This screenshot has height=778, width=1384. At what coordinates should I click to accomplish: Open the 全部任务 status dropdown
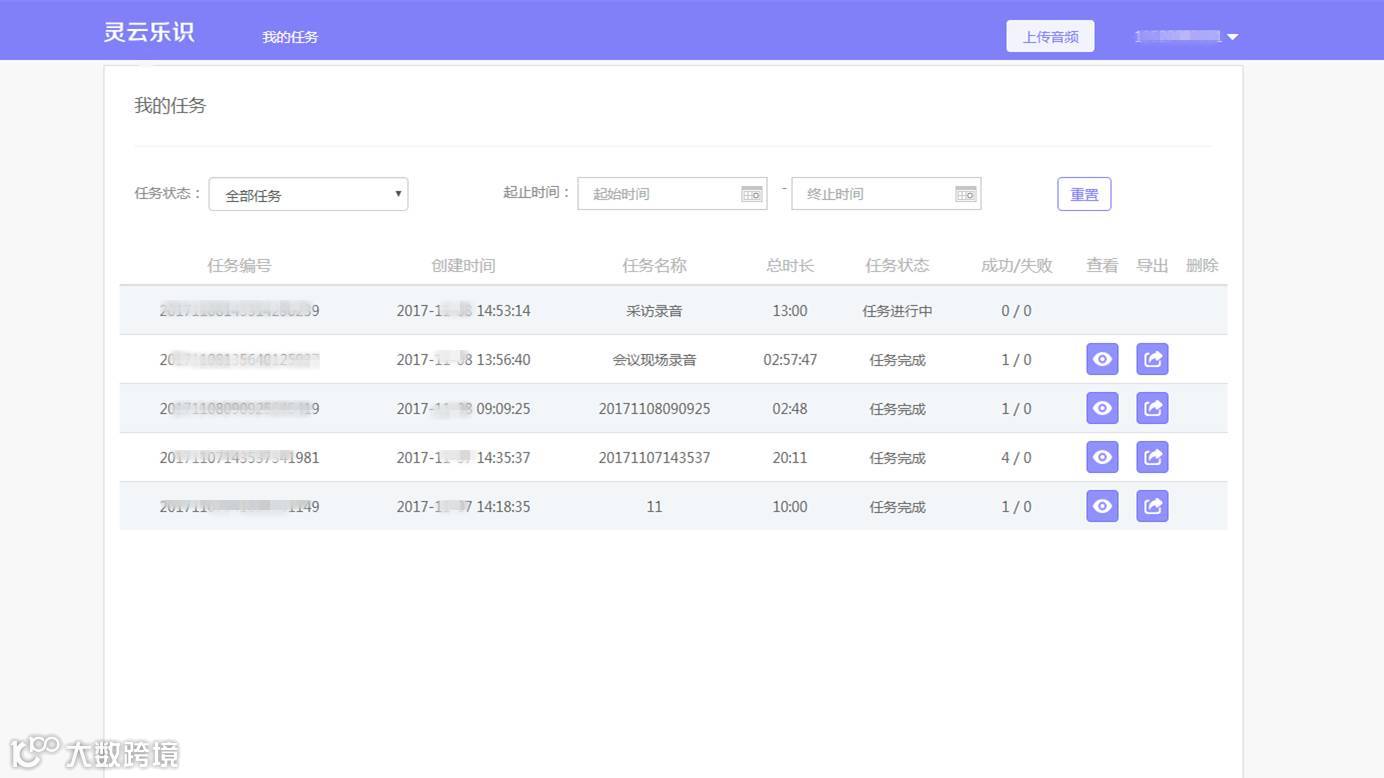(x=308, y=194)
